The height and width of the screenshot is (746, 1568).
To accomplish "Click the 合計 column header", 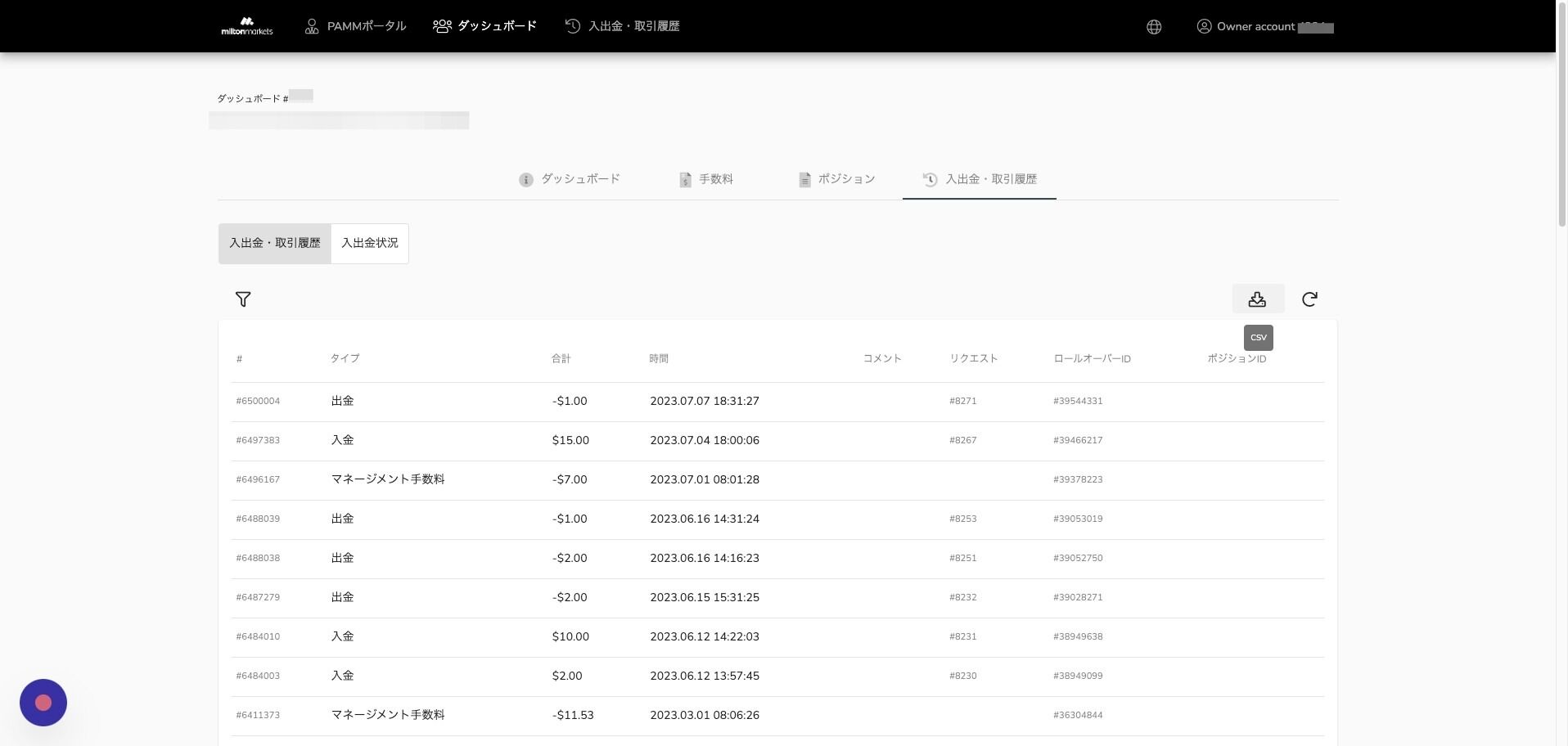I will click(x=561, y=358).
